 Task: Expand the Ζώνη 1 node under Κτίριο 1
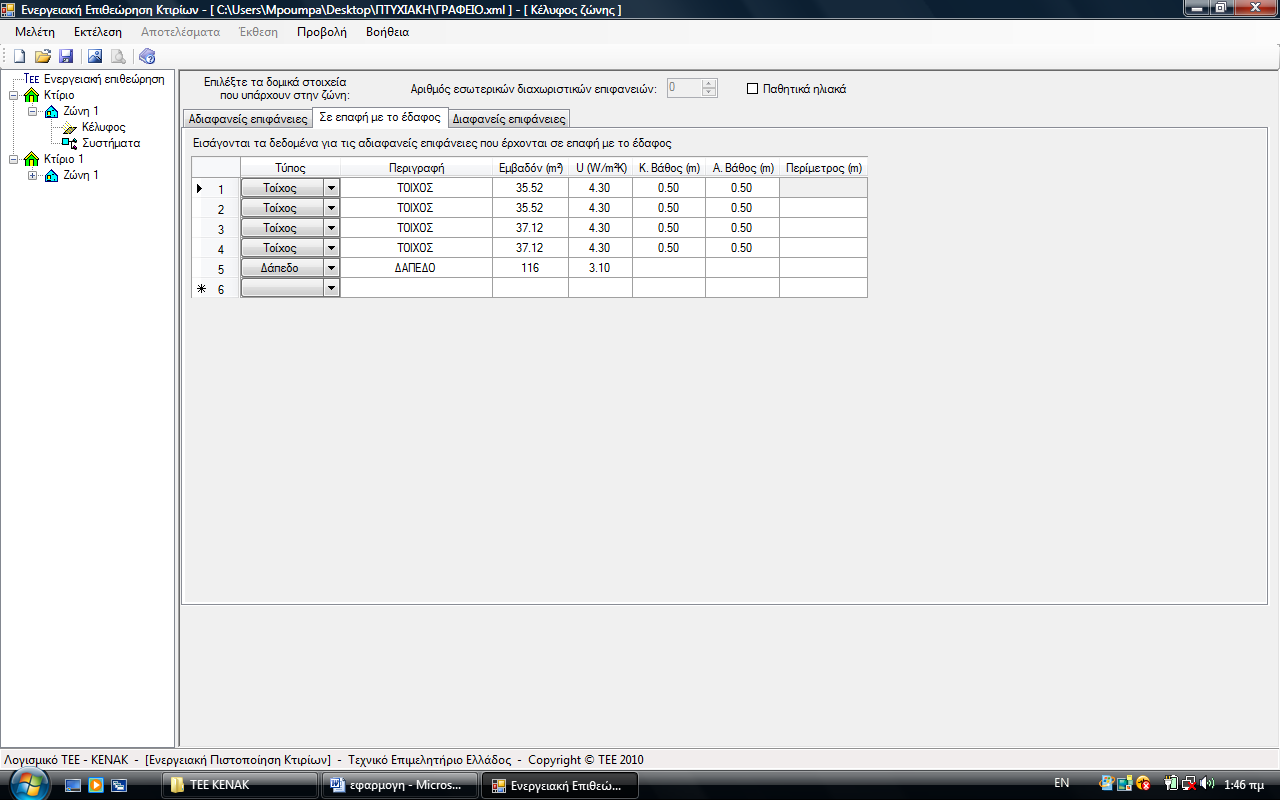(x=33, y=175)
